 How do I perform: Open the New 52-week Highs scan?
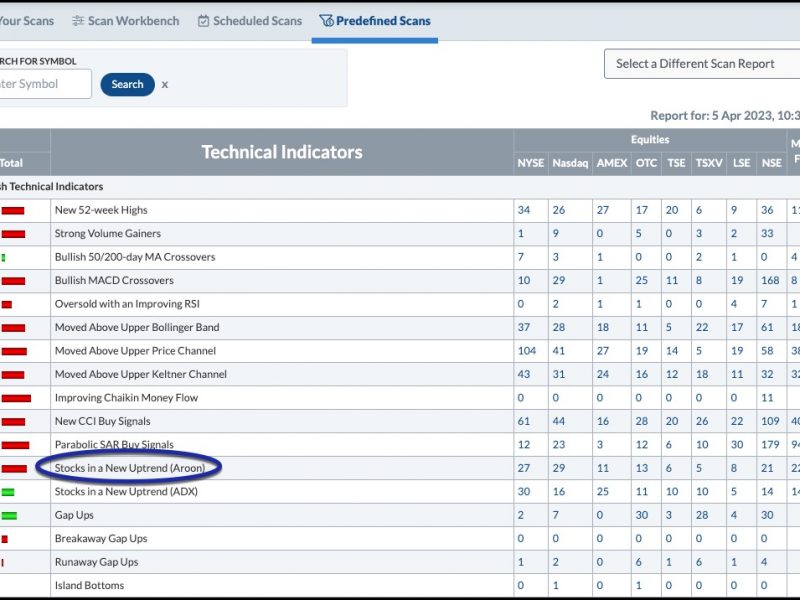[101, 210]
